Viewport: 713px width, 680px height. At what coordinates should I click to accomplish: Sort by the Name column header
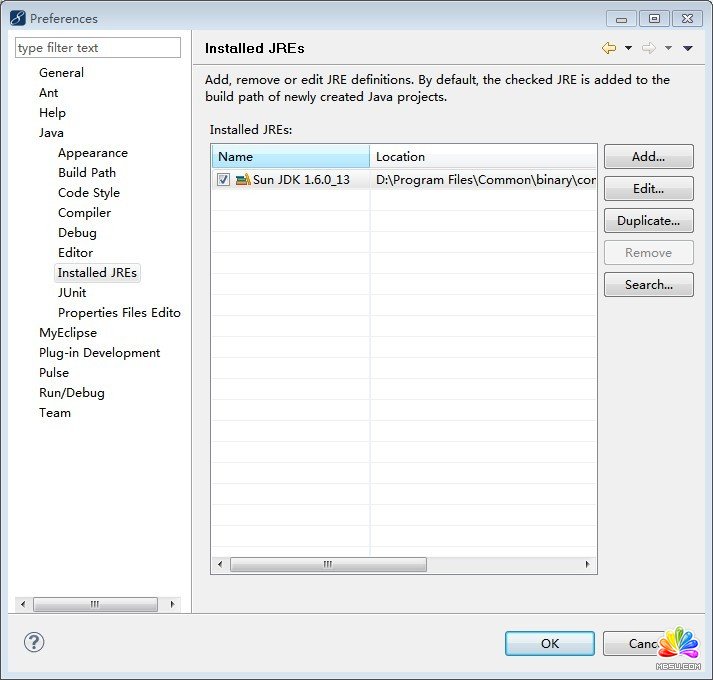[x=290, y=157]
